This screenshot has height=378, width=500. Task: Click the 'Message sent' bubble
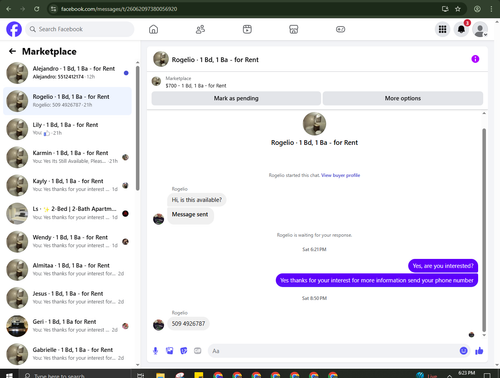click(x=190, y=215)
